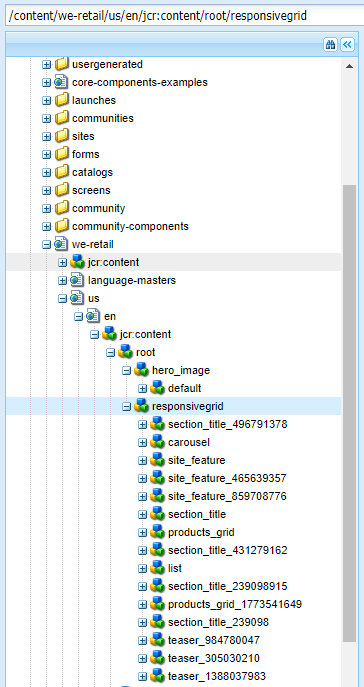The image size is (364, 687).
Task: Click the responsivegrid node cube icon
Action: pyautogui.click(x=141, y=406)
